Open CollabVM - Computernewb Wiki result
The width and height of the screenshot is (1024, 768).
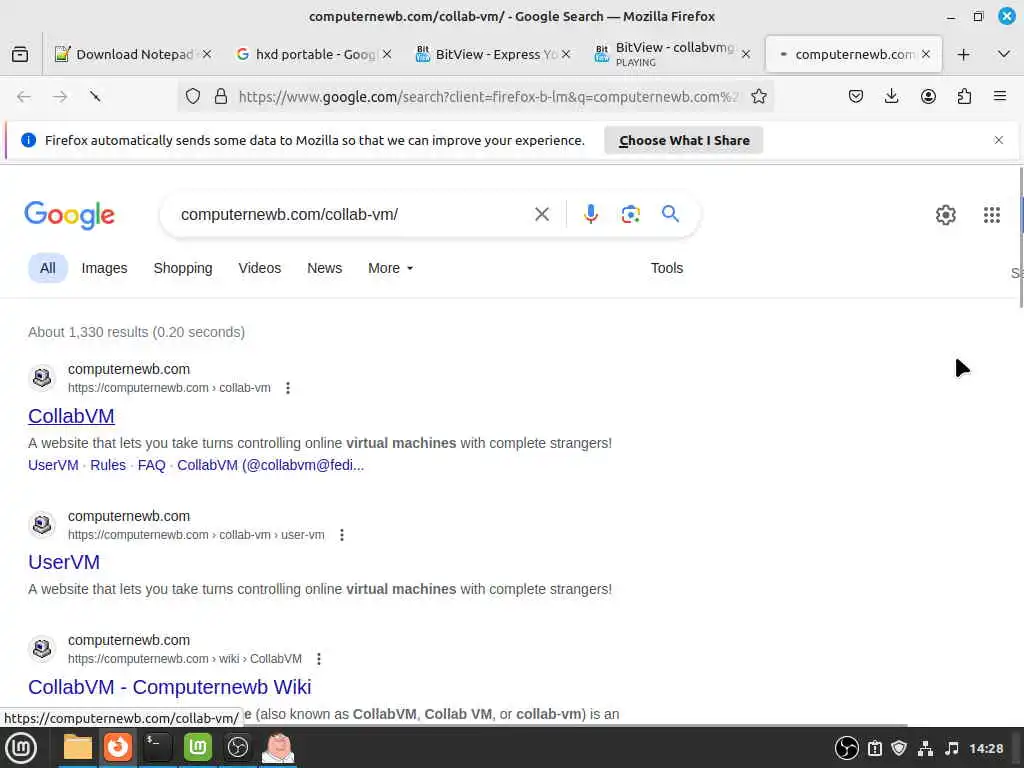pos(170,687)
